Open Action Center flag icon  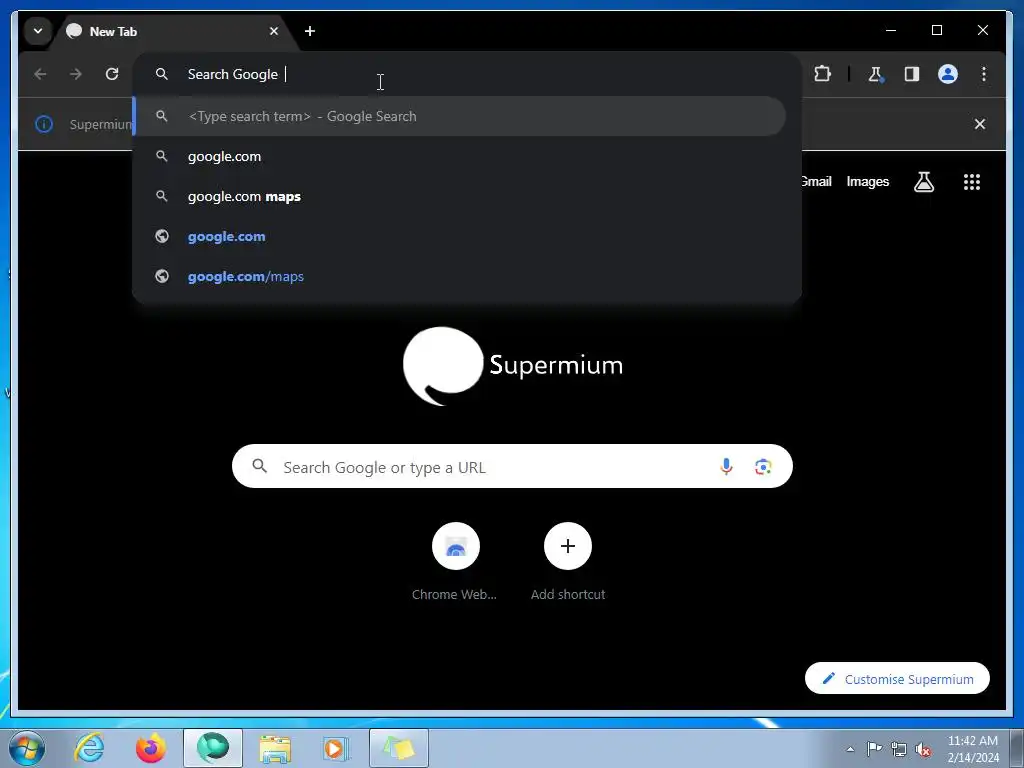tap(874, 749)
